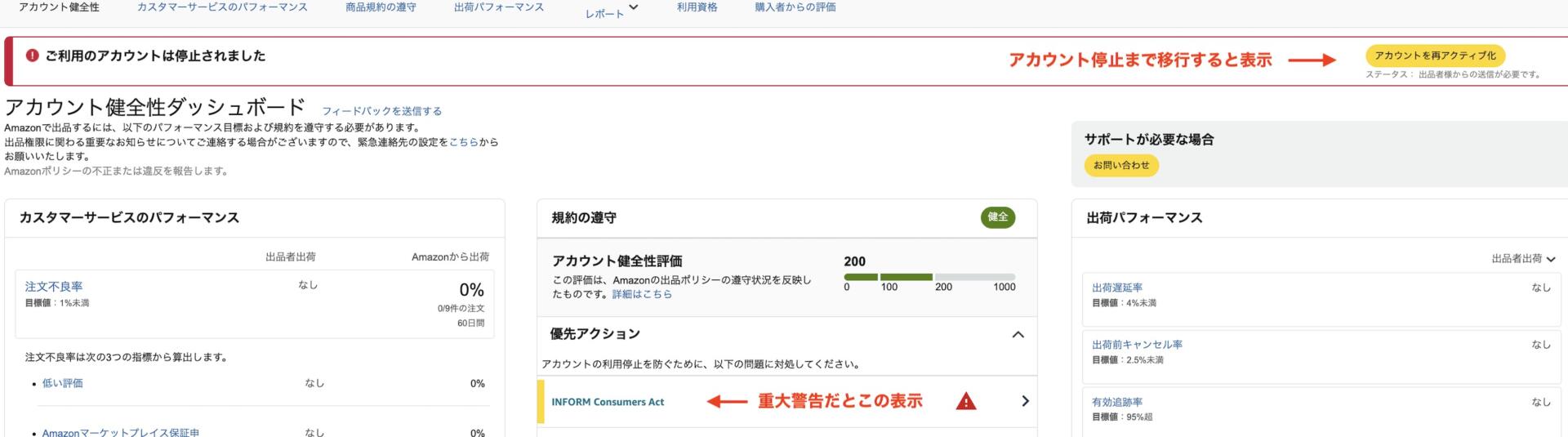The image size is (1568, 437).
Task: Click the red warning triangle on the INFORM row
Action: 966,401
